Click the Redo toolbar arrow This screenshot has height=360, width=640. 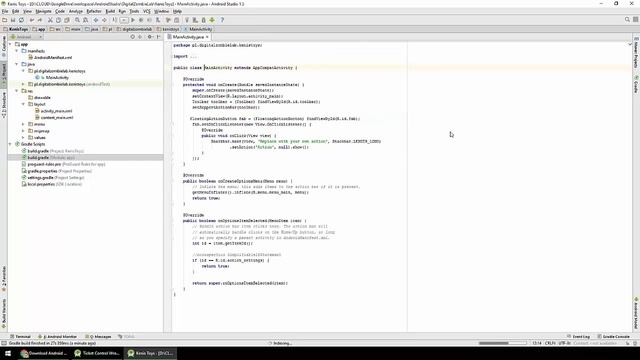point(40,20)
